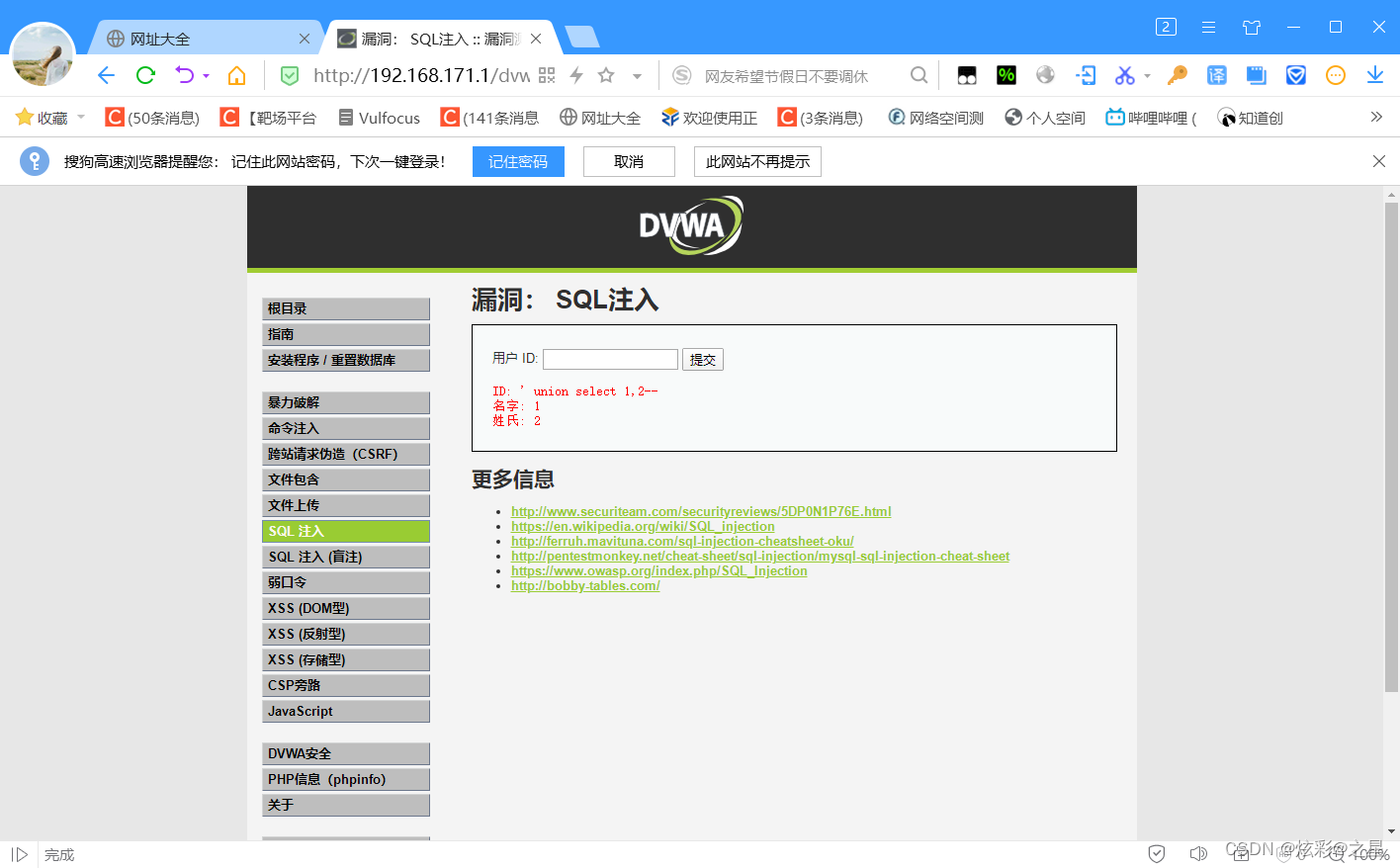The width and height of the screenshot is (1400, 868).
Task: Open the QR code icon in address bar
Action: [x=547, y=75]
